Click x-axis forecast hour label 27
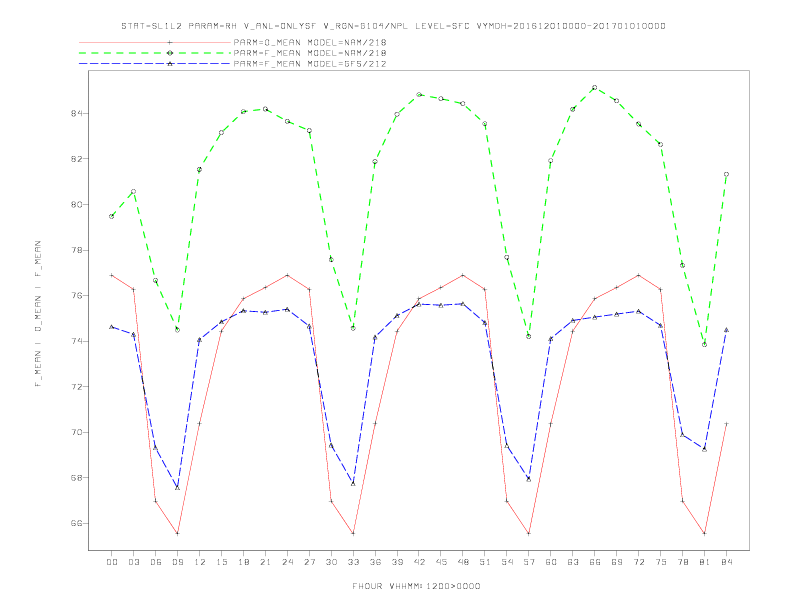 (x=309, y=562)
